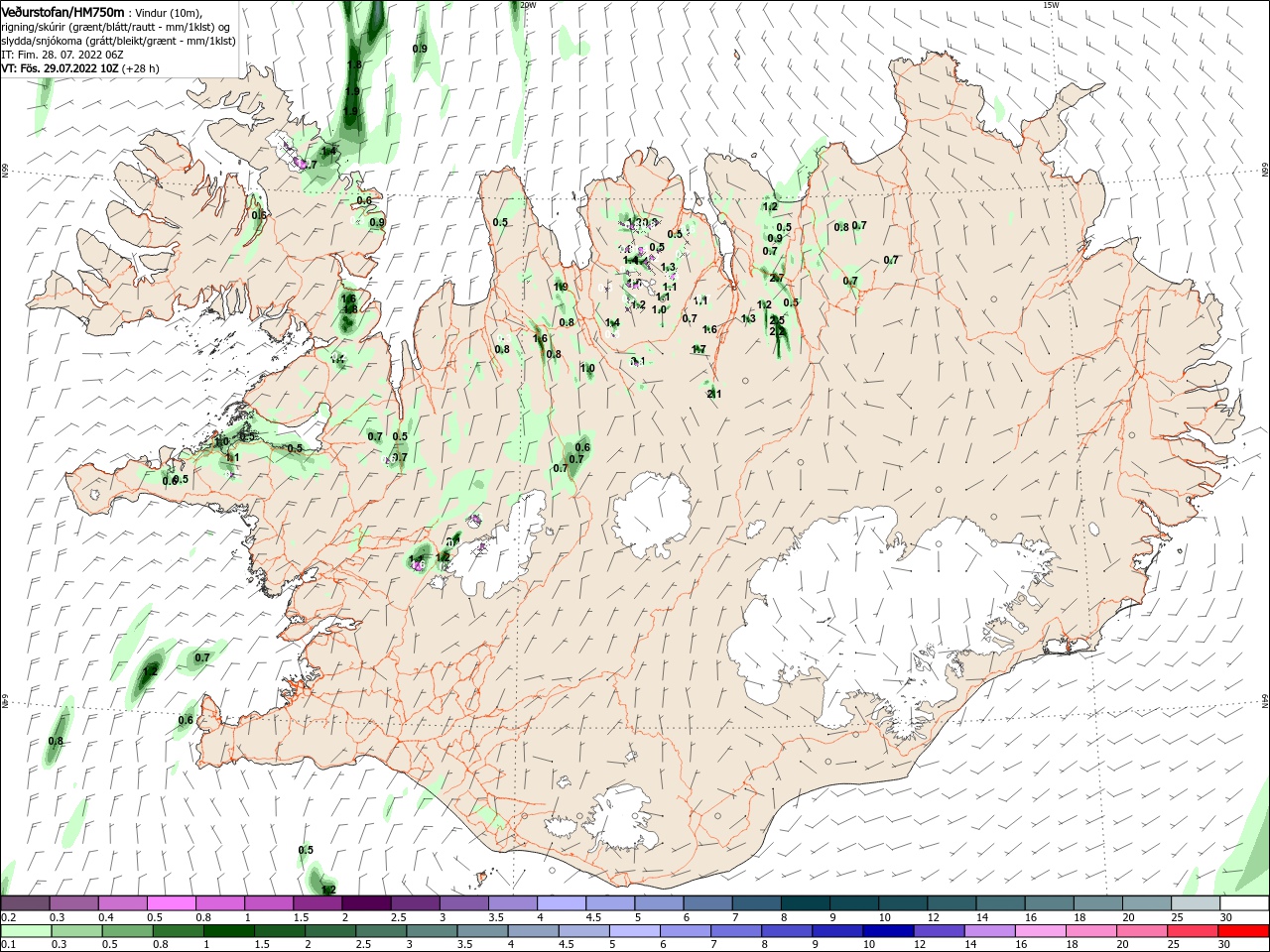Select the lavender 4 swatch in snow legend
Image resolution: width=1270 pixels, height=952 pixels.
561,903
